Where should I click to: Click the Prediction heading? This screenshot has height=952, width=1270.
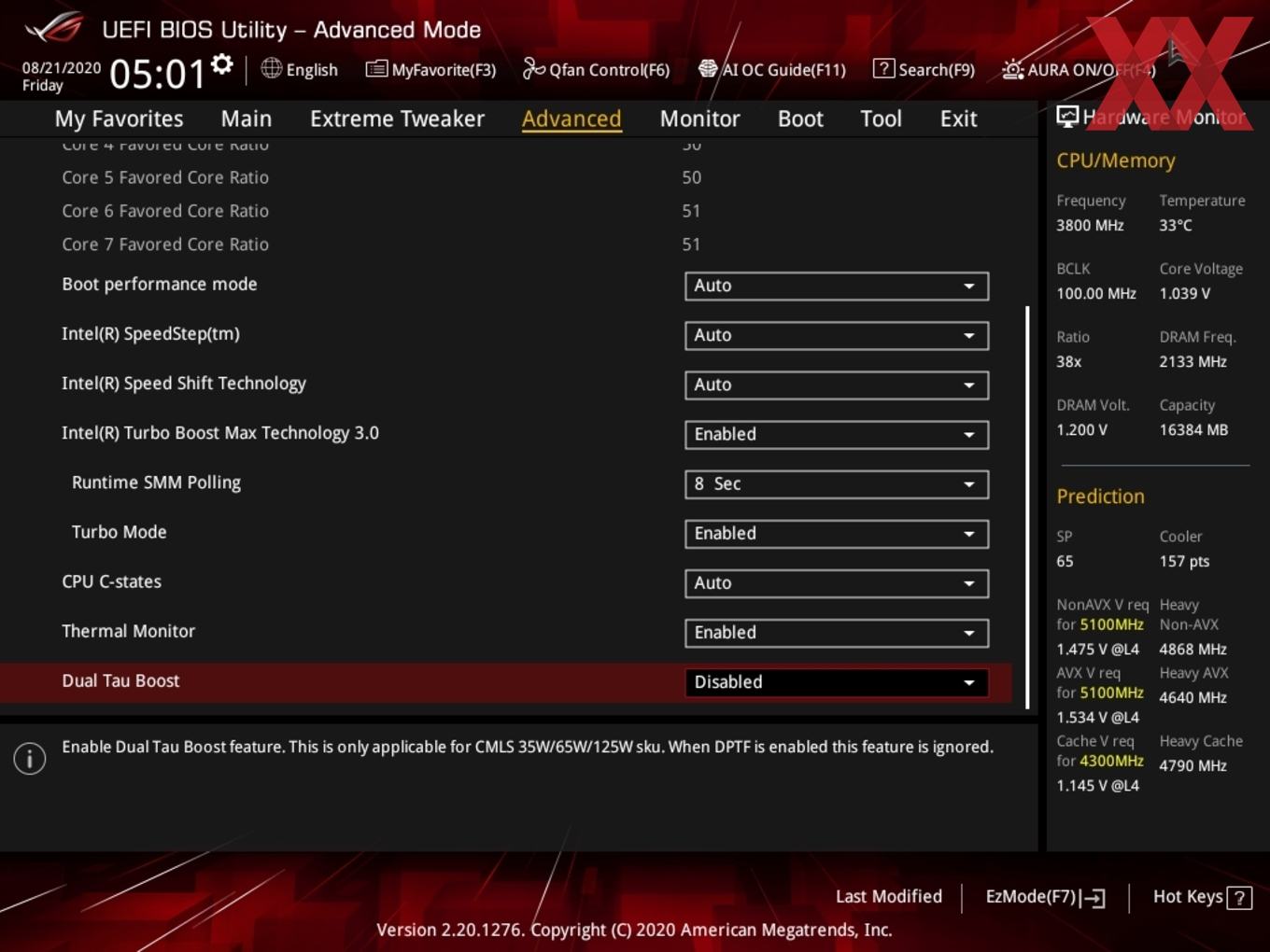(1100, 497)
